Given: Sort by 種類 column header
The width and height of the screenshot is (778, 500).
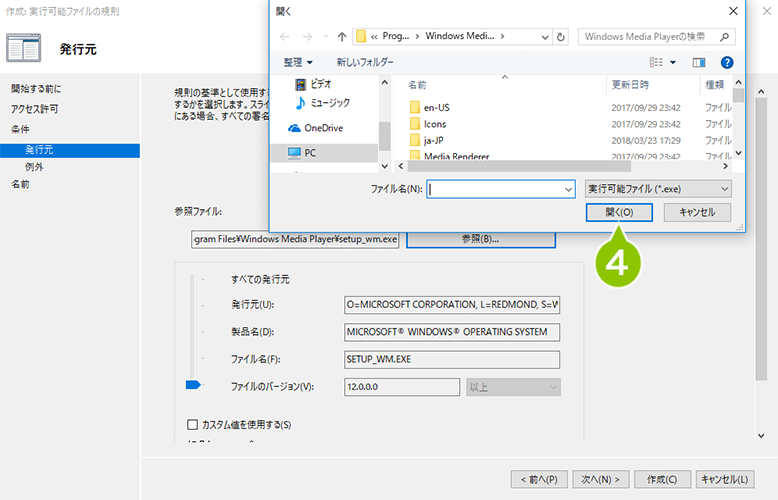Looking at the screenshot, I should click(x=715, y=85).
